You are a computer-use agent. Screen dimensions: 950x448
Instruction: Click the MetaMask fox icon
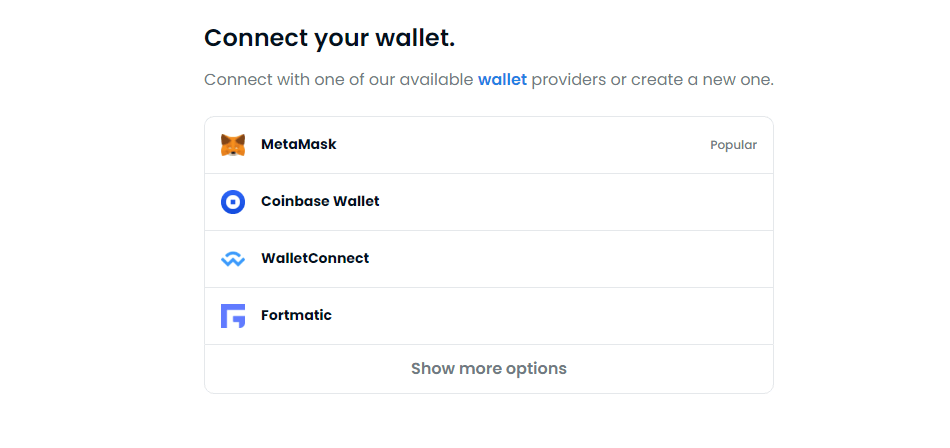(x=232, y=145)
